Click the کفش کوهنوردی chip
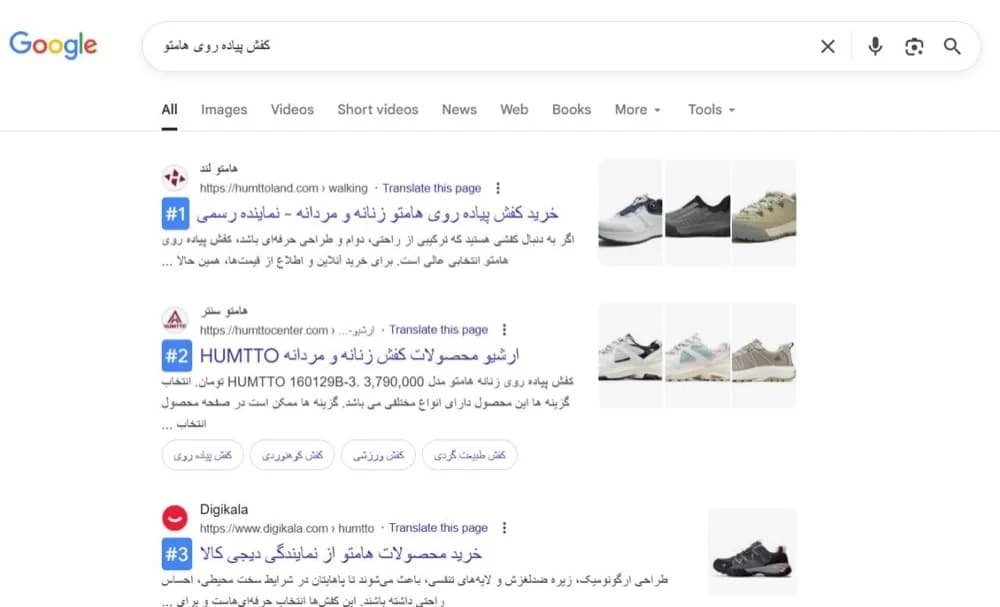 (292, 455)
